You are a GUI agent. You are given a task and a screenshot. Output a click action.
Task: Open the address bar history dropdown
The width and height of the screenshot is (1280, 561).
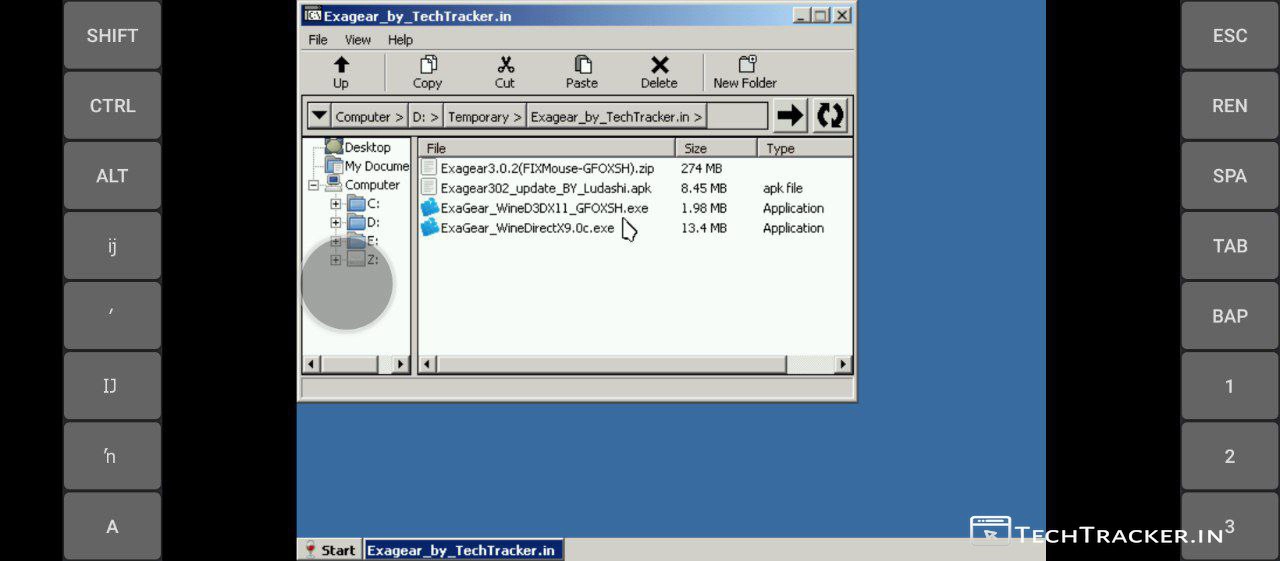[318, 116]
